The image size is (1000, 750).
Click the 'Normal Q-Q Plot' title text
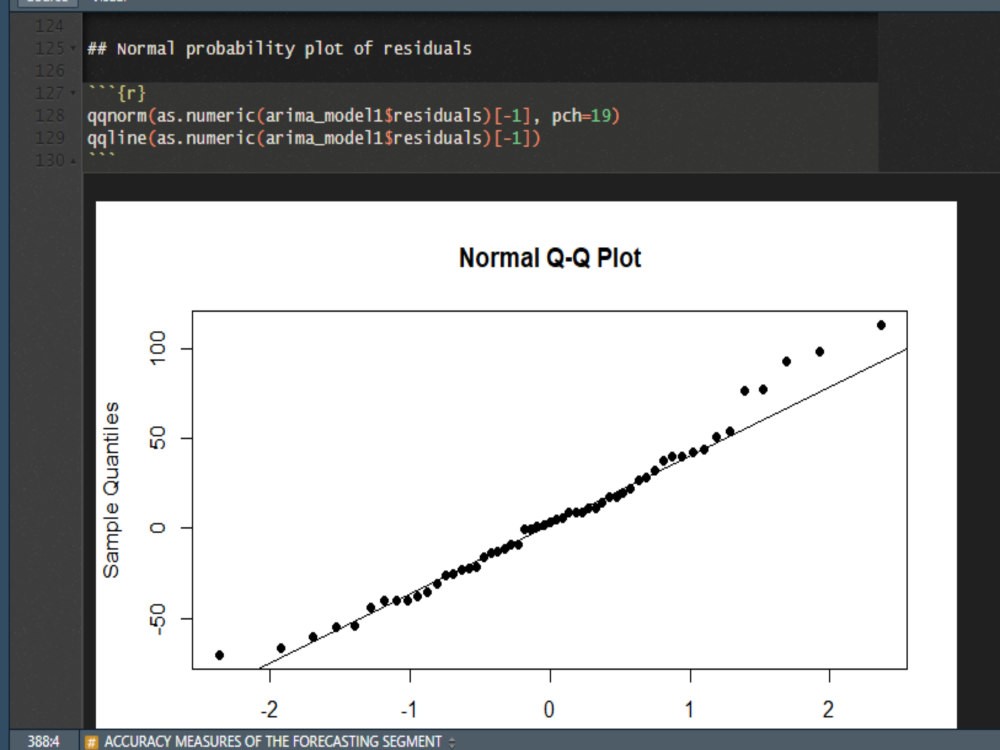(550, 258)
